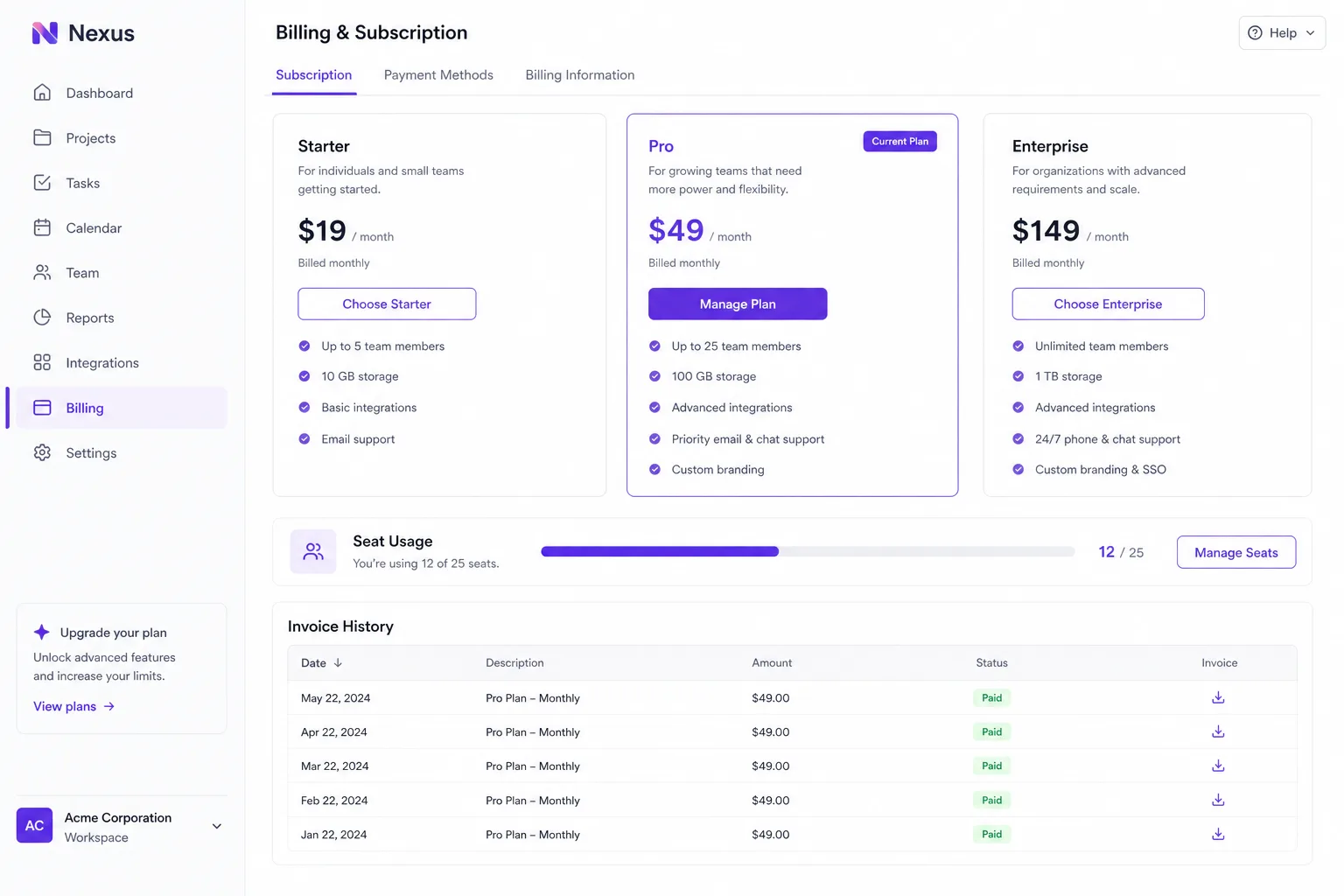Image resolution: width=1344 pixels, height=896 pixels.
Task: Click the Seat Usage people icon
Action: (x=313, y=551)
